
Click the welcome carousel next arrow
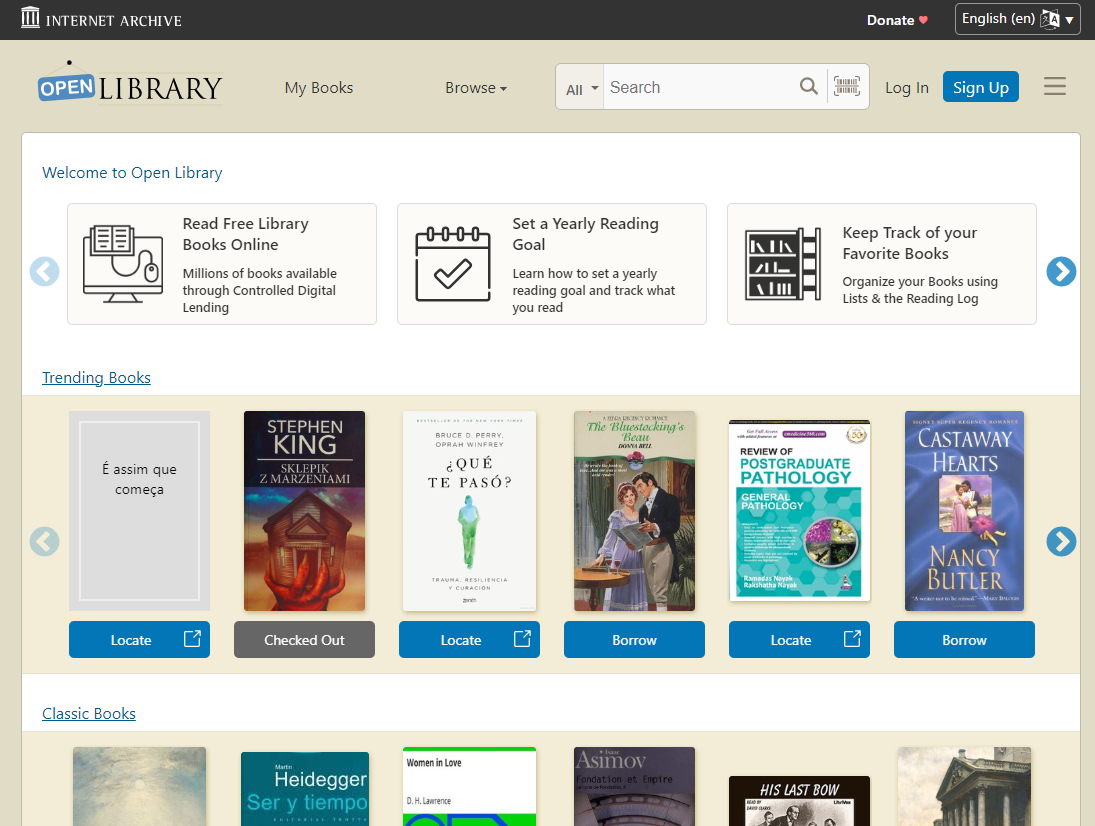click(1061, 272)
